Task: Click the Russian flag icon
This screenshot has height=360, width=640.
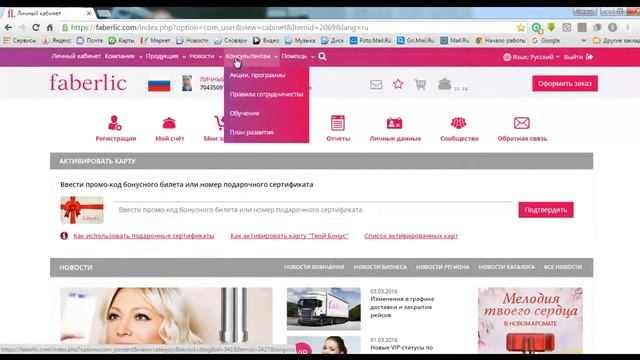Action: (159, 85)
